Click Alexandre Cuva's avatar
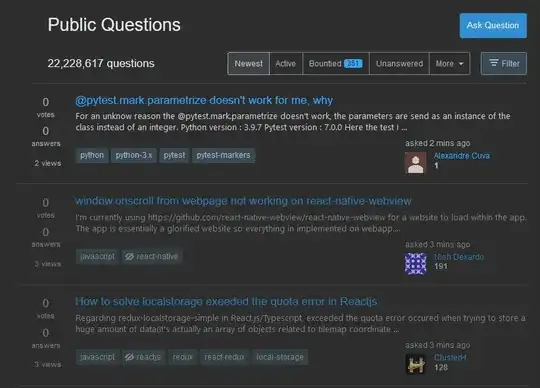This screenshot has height=388, width=540. [x=416, y=163]
